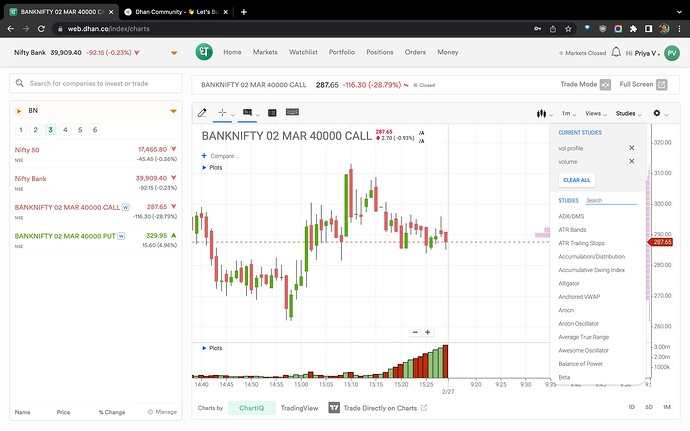Click the studies Search field
Viewport: 690px width, 431px height.
click(611, 201)
